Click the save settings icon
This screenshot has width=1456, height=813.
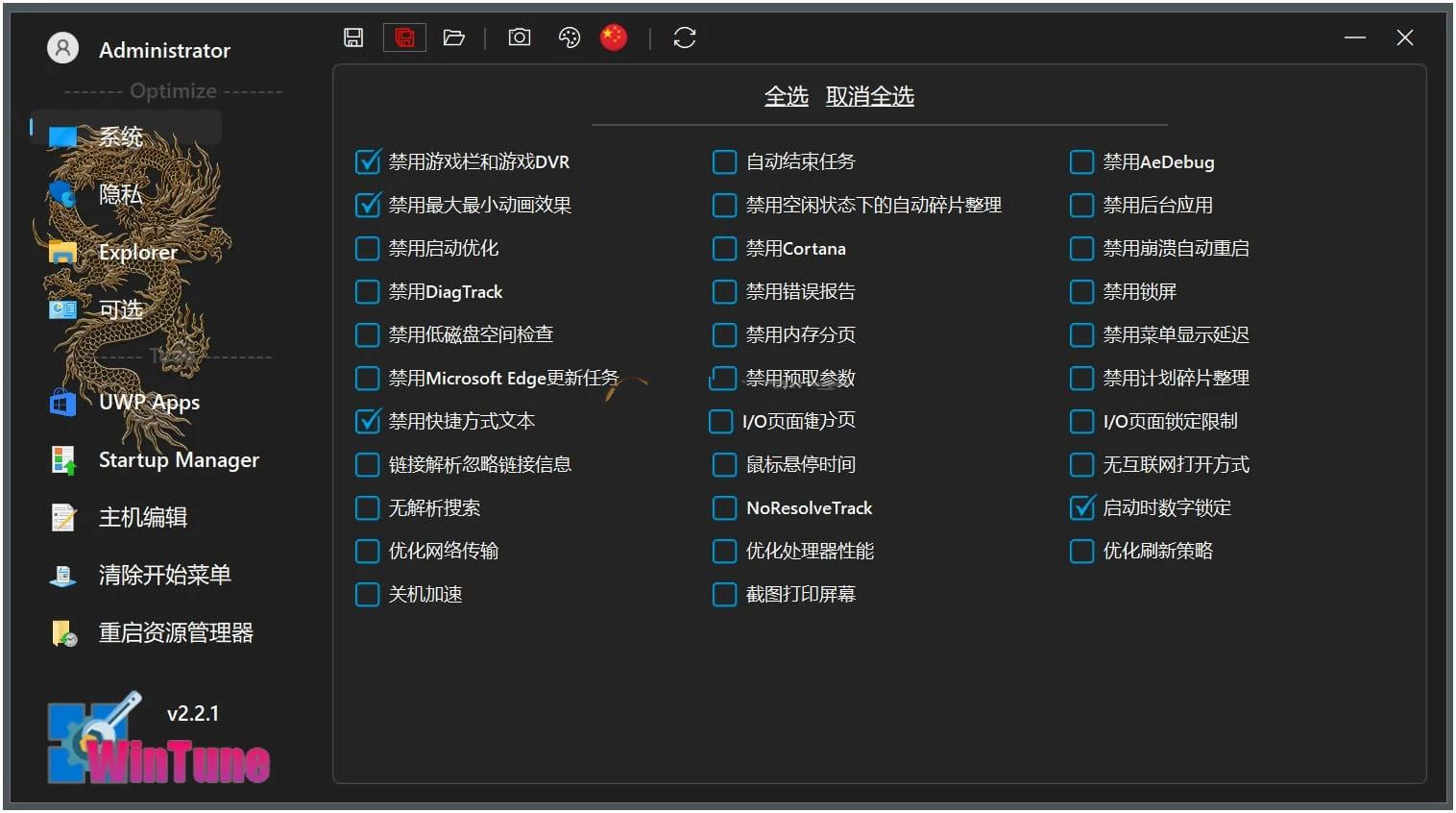point(353,37)
